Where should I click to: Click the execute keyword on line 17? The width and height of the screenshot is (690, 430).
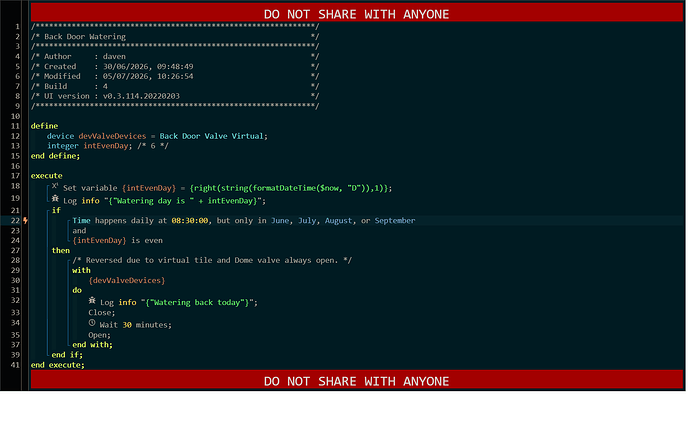[x=47, y=176]
